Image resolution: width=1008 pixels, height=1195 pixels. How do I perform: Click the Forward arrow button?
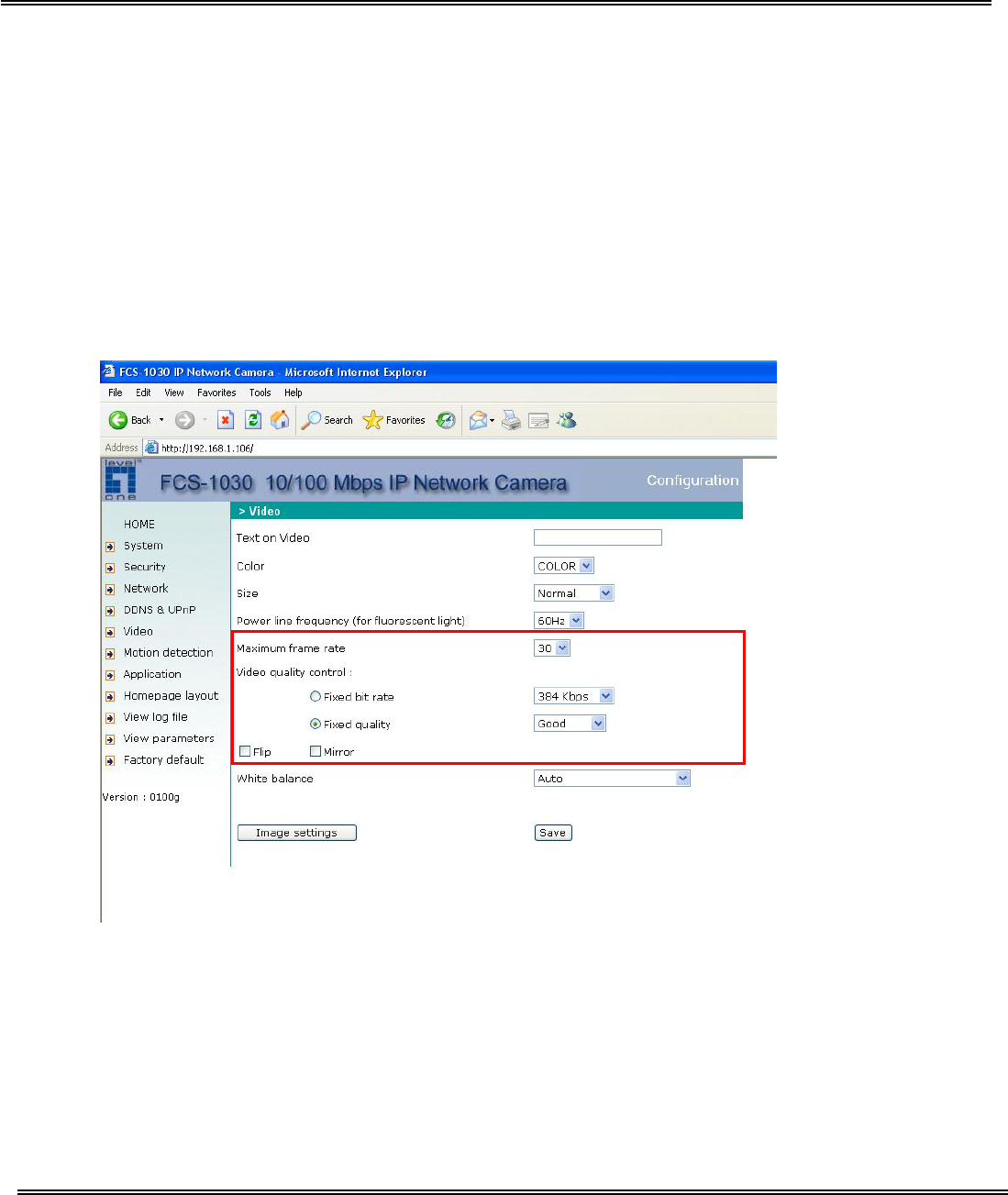click(x=184, y=420)
